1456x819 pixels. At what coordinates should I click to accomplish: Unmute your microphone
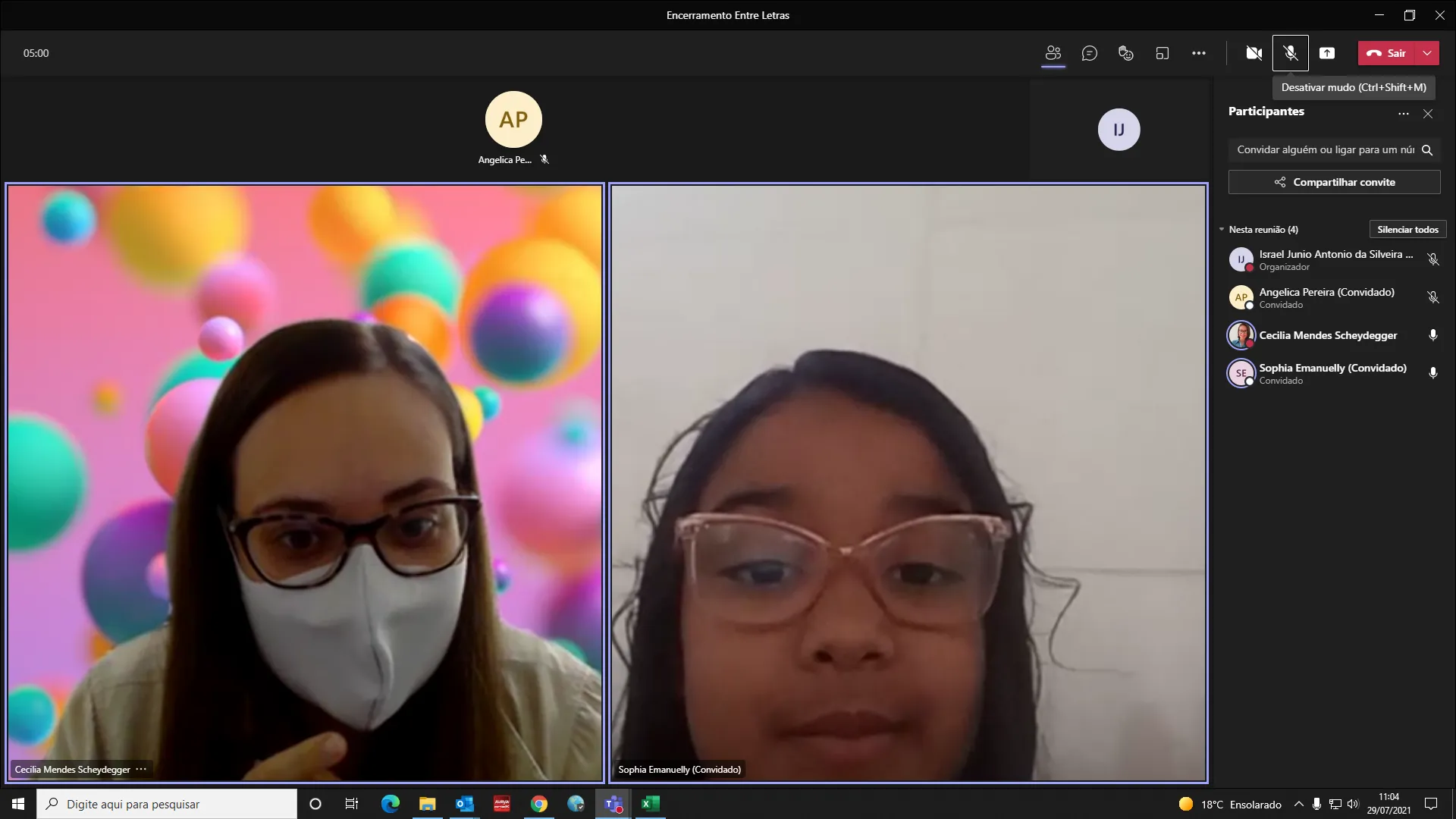(1290, 53)
